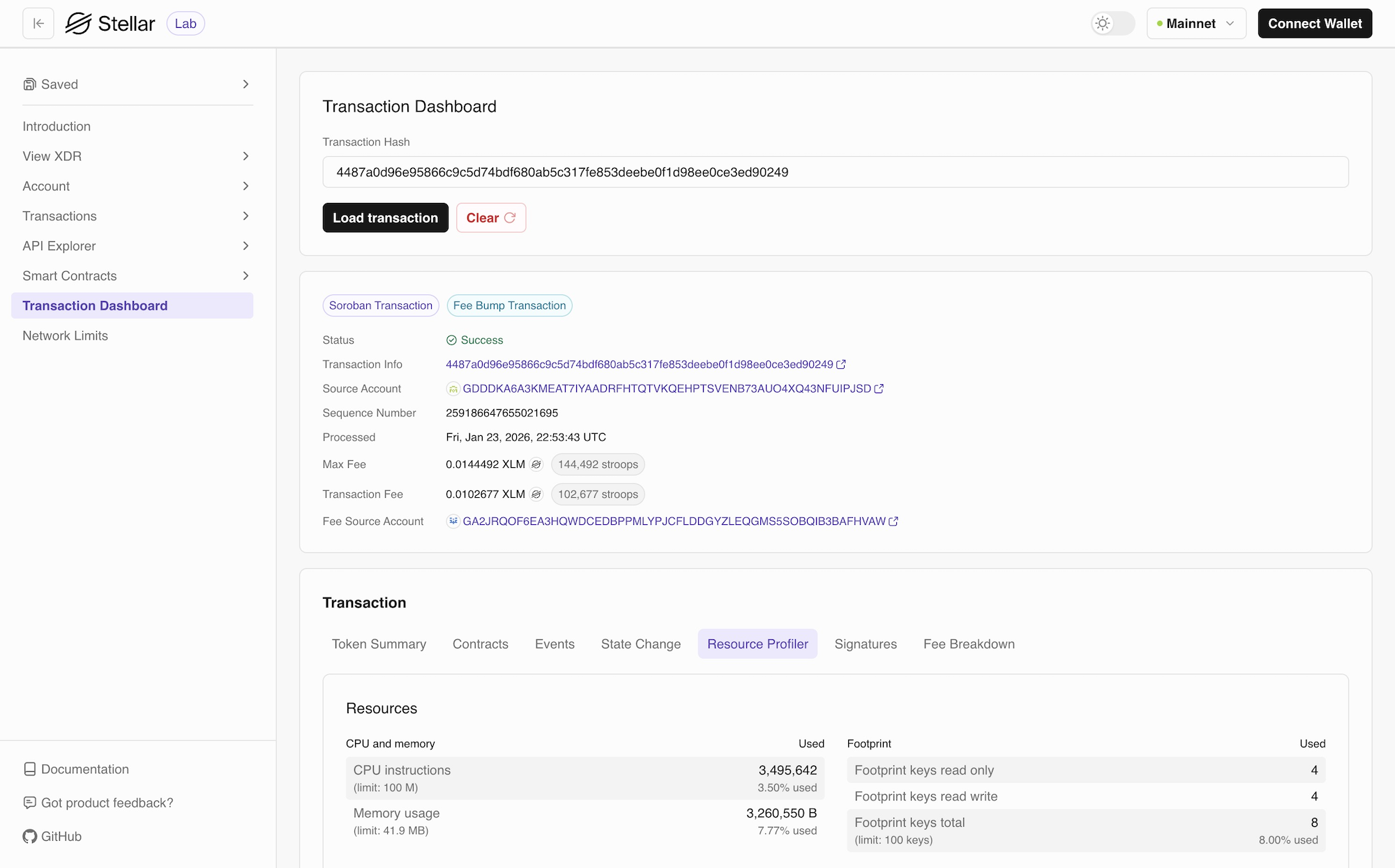Open the Fee Source Account external link icon
The image size is (1395, 868).
pyautogui.click(x=893, y=521)
